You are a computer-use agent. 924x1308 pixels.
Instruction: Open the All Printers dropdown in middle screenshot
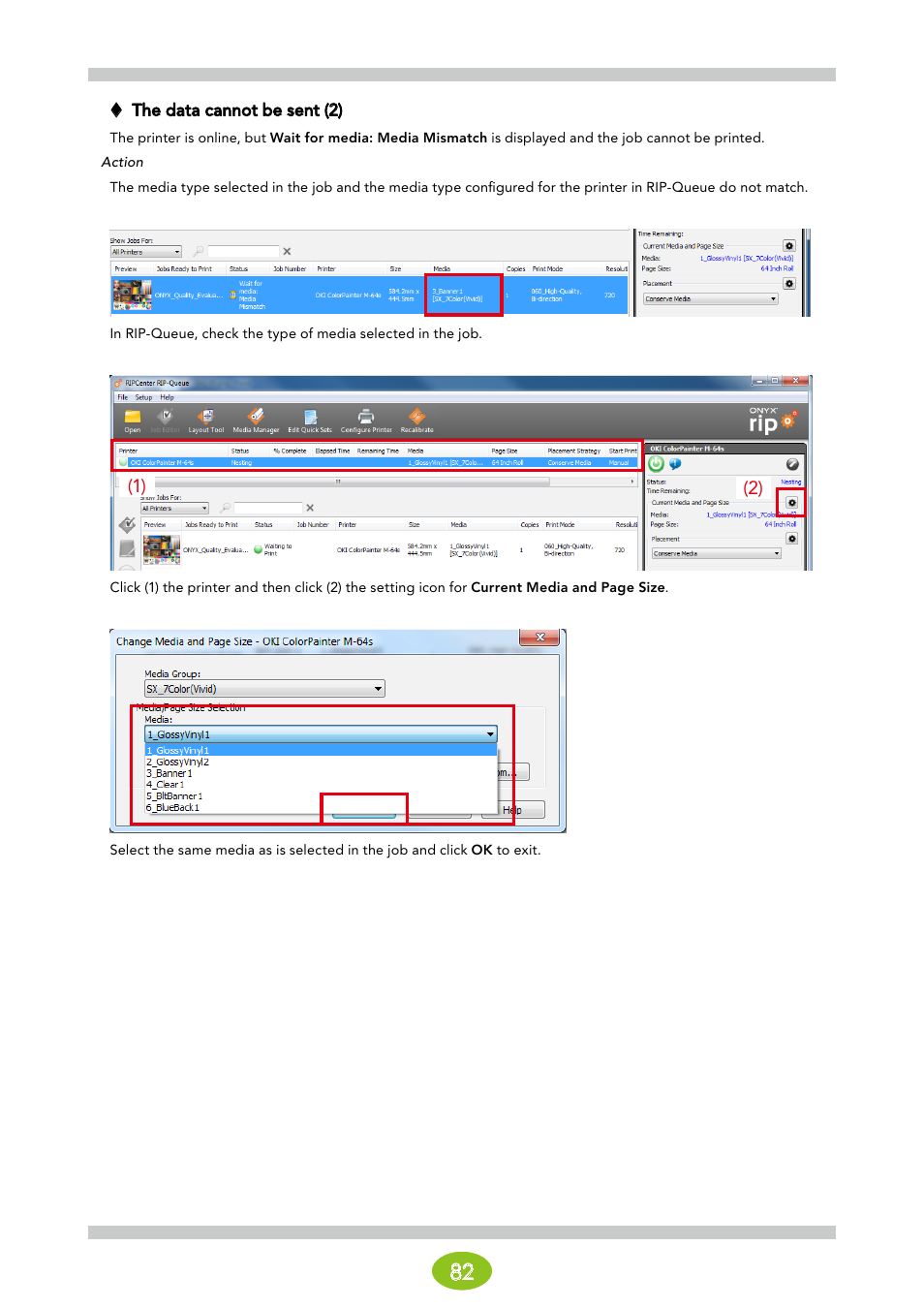click(x=175, y=508)
